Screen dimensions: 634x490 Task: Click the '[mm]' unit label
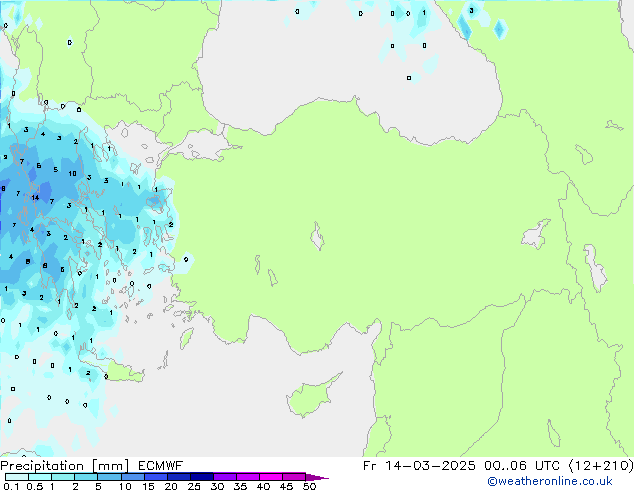pos(111,466)
